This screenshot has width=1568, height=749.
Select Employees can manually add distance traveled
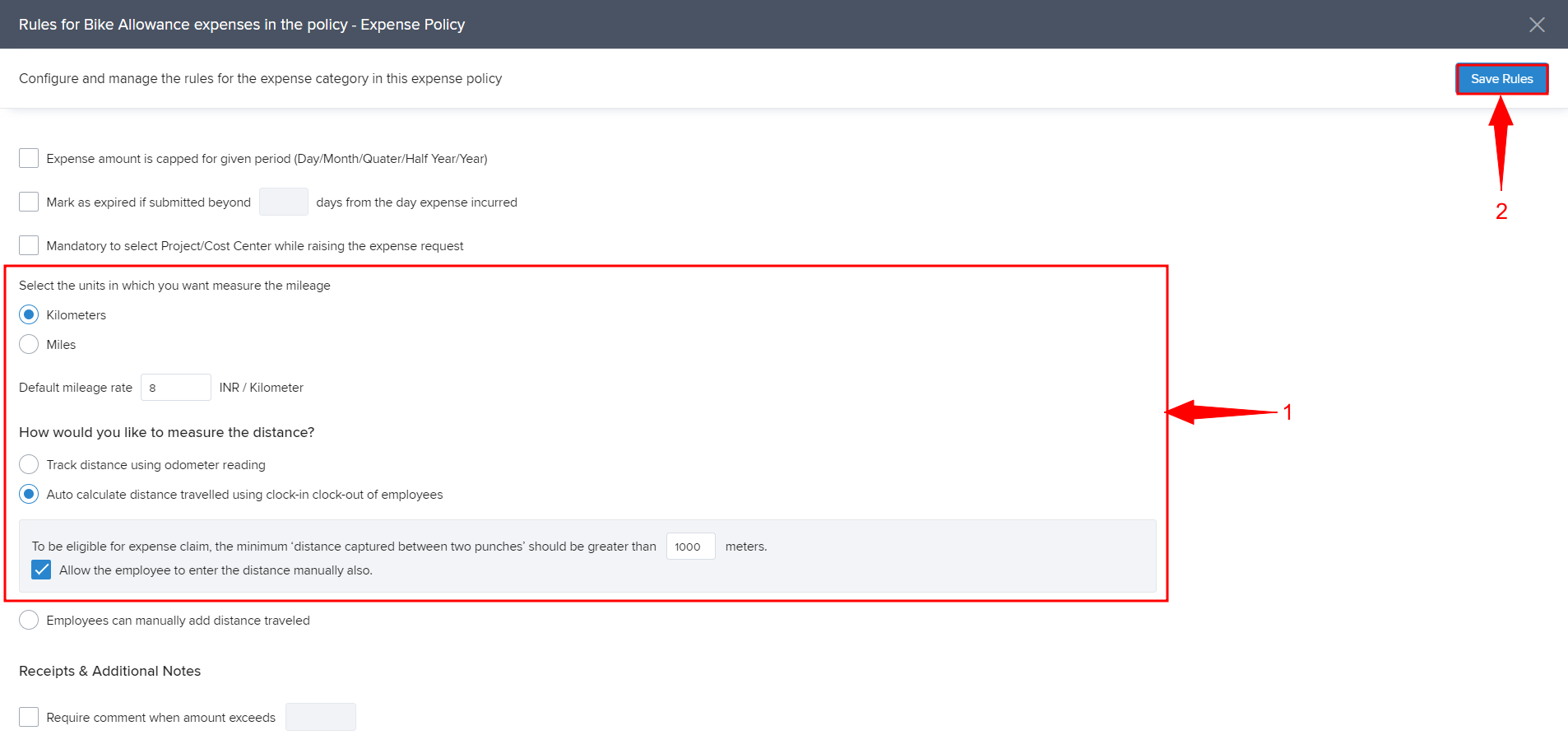tap(29, 620)
